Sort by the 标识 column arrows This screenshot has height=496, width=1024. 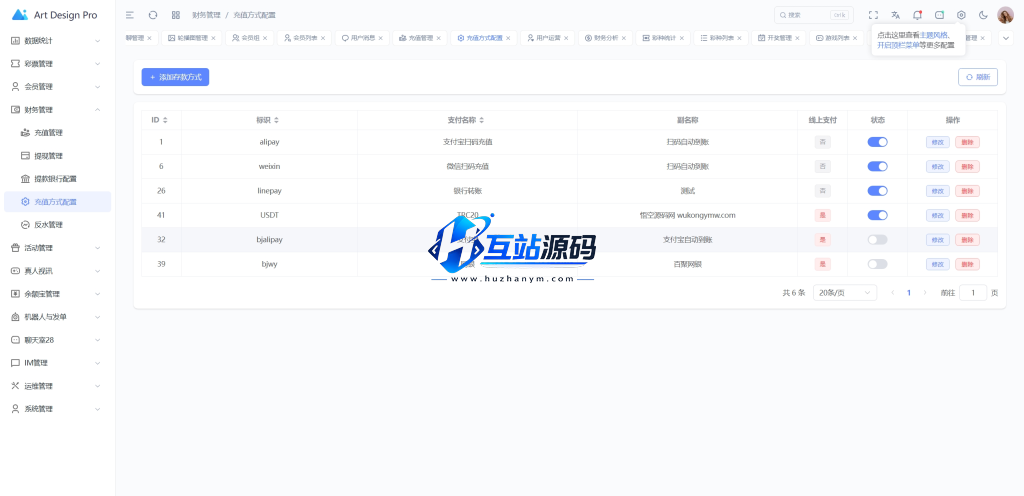tap(276, 120)
